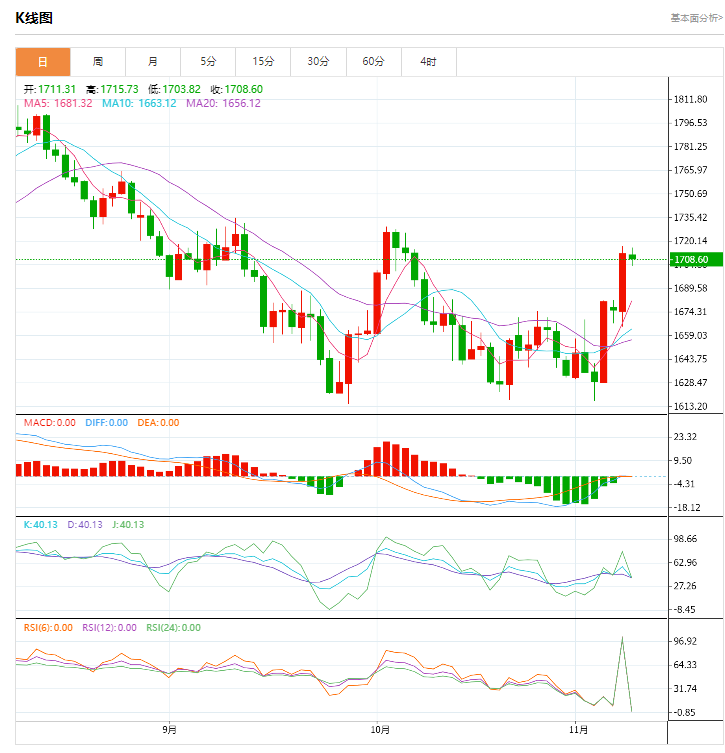Switch to the 月 monthly tab
Screen dimensions: 725x753
pos(153,62)
